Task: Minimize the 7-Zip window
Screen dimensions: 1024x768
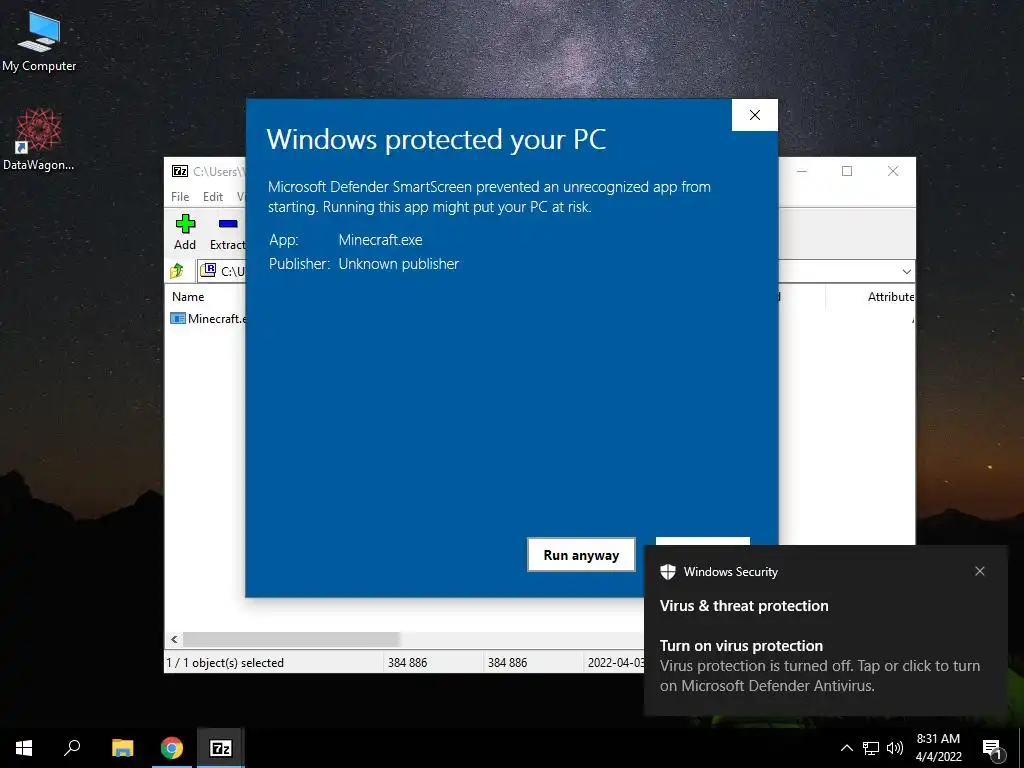Action: (802, 171)
